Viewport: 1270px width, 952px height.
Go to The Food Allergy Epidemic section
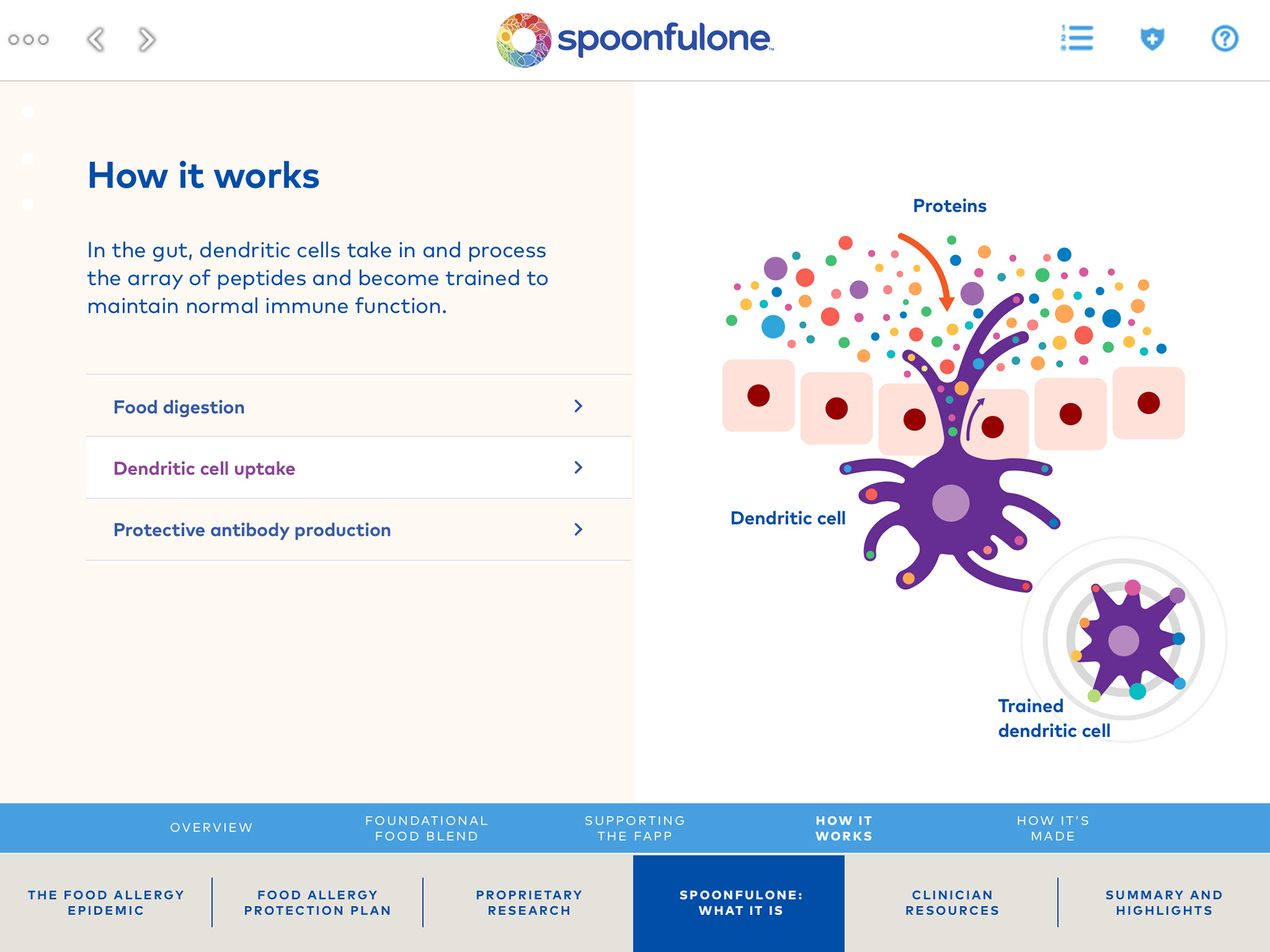click(106, 902)
